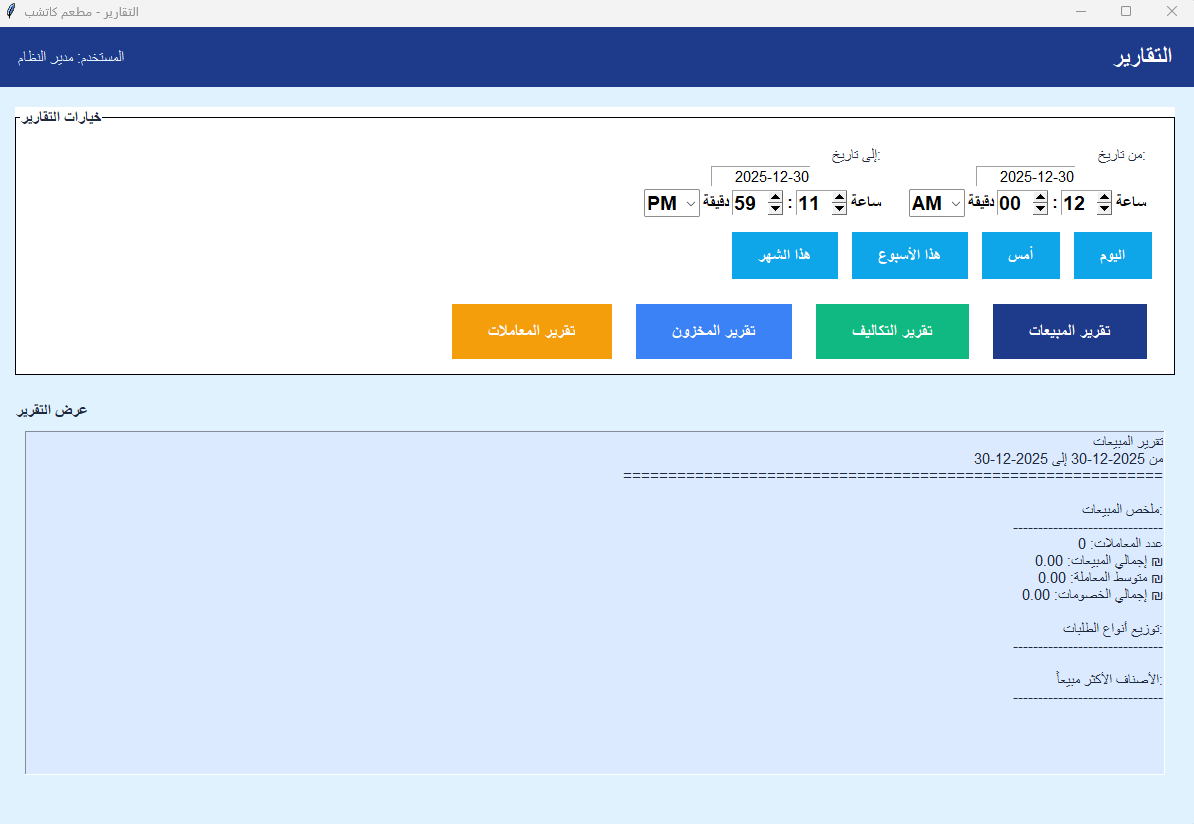Click the end minute field showing 59
Image resolution: width=1194 pixels, height=824 pixels.
746,204
